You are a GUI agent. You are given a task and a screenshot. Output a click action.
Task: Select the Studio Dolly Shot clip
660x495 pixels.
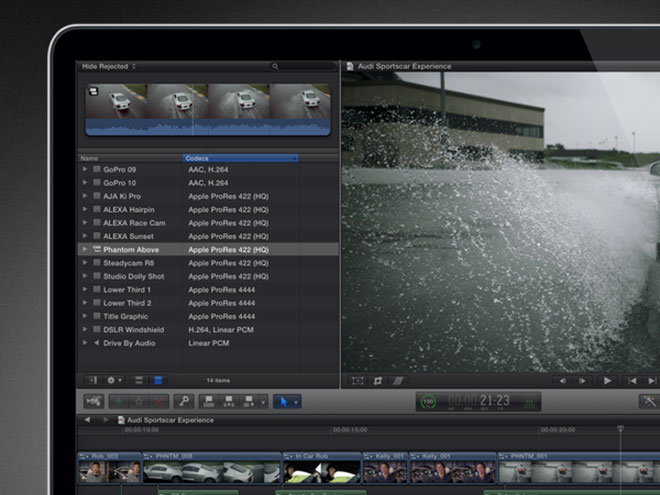[208, 276]
